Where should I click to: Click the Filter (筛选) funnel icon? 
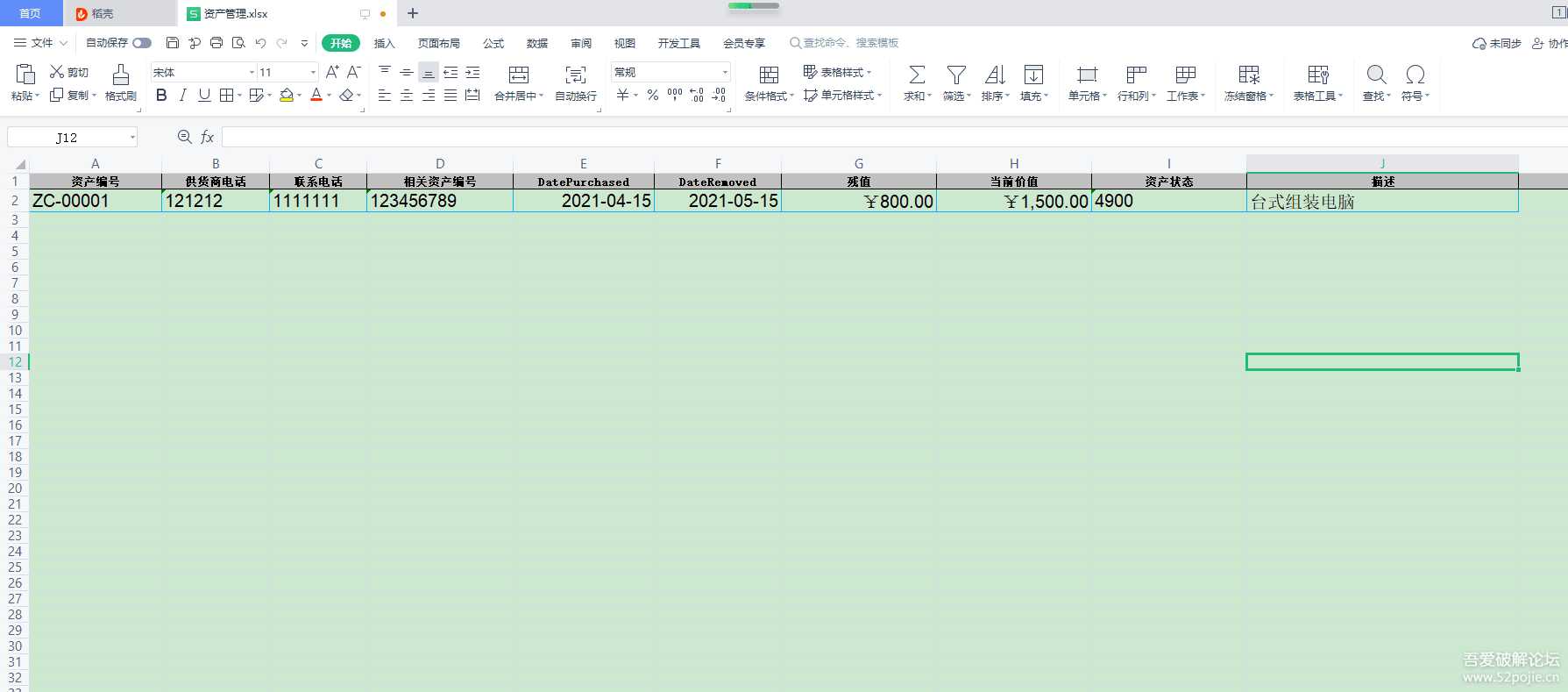(956, 75)
